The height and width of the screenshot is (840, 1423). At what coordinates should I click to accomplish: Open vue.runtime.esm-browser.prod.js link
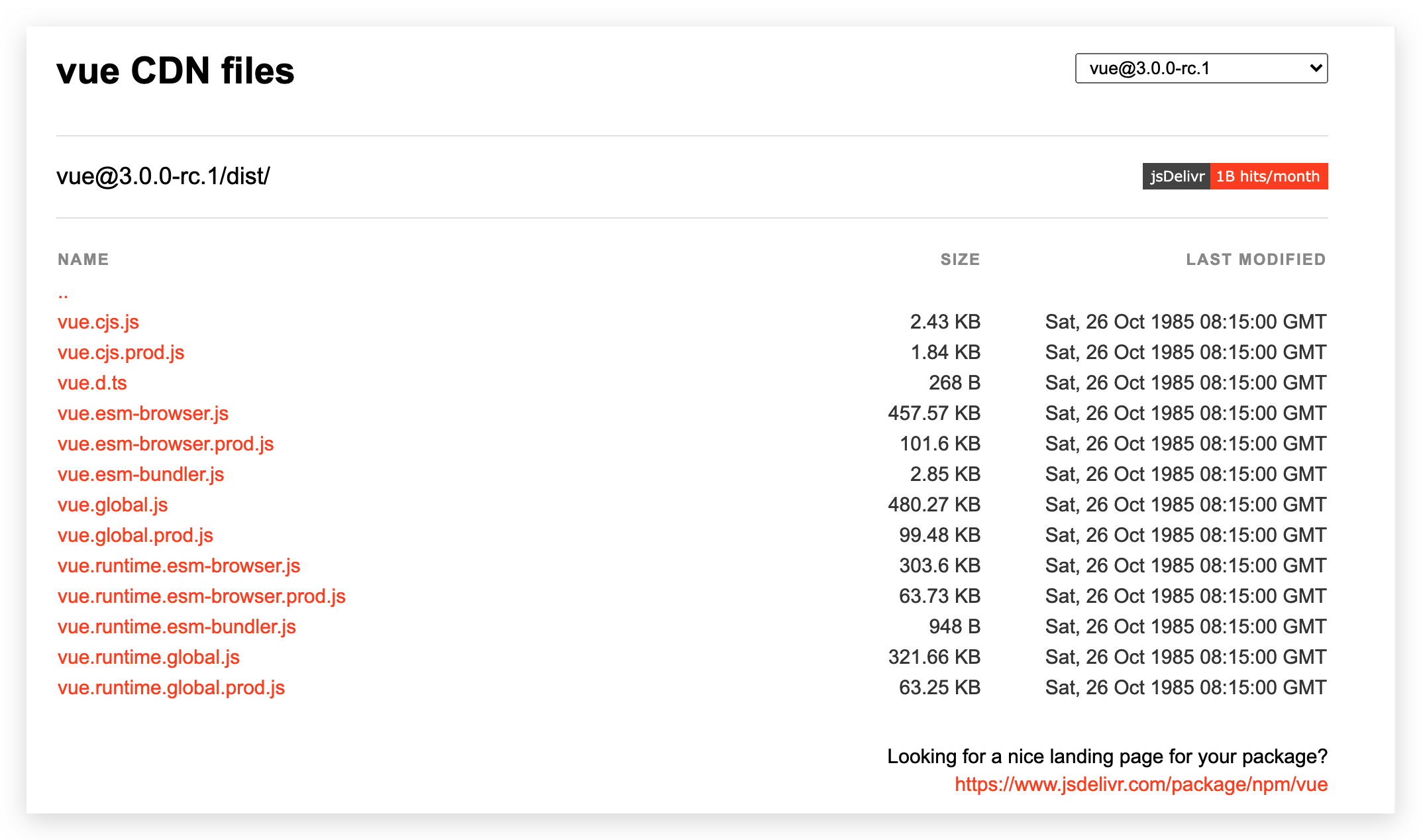coord(201,596)
